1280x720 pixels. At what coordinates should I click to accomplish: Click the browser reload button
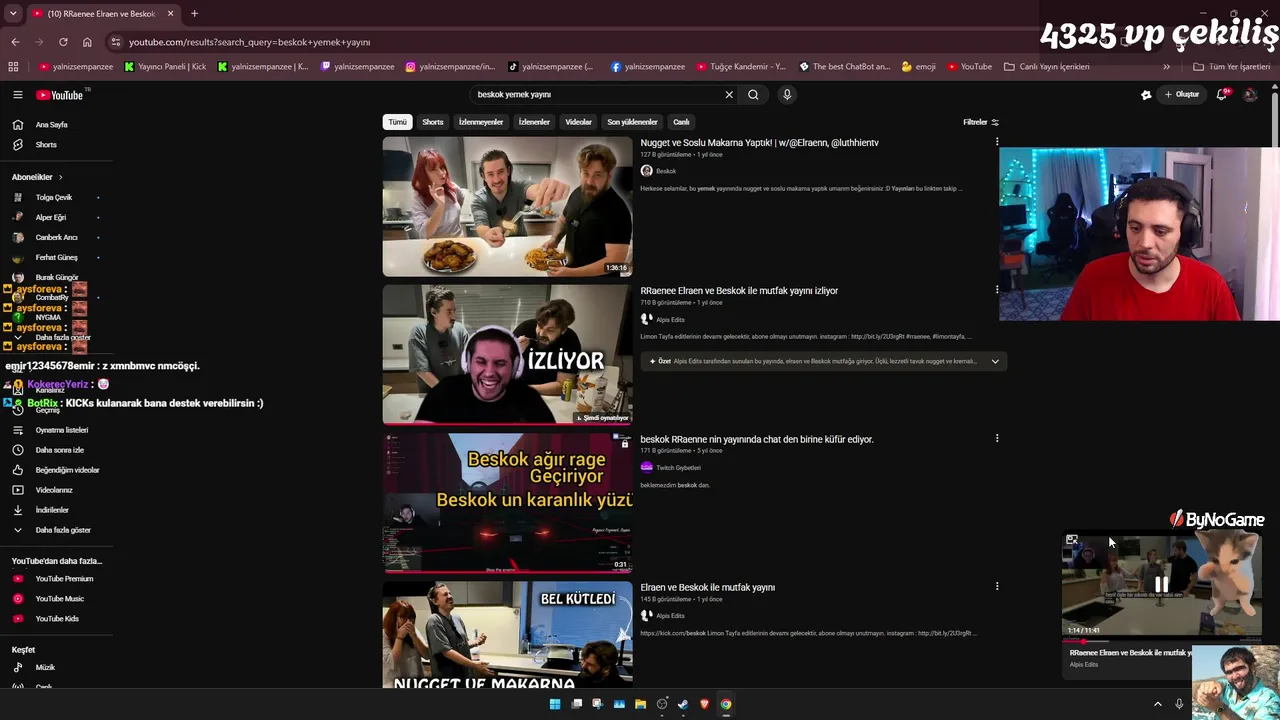(x=63, y=42)
